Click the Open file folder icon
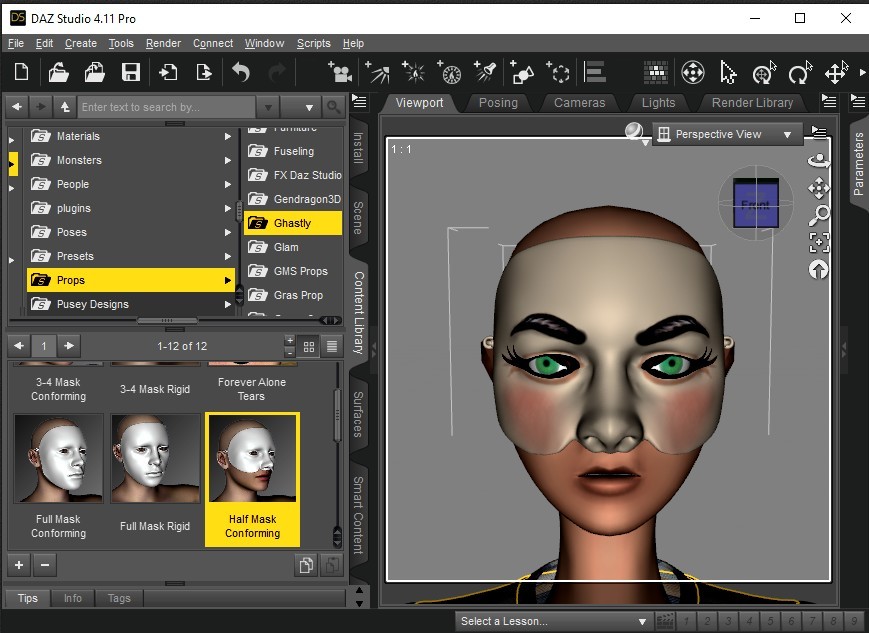Image resolution: width=869 pixels, height=633 pixels. click(58, 72)
